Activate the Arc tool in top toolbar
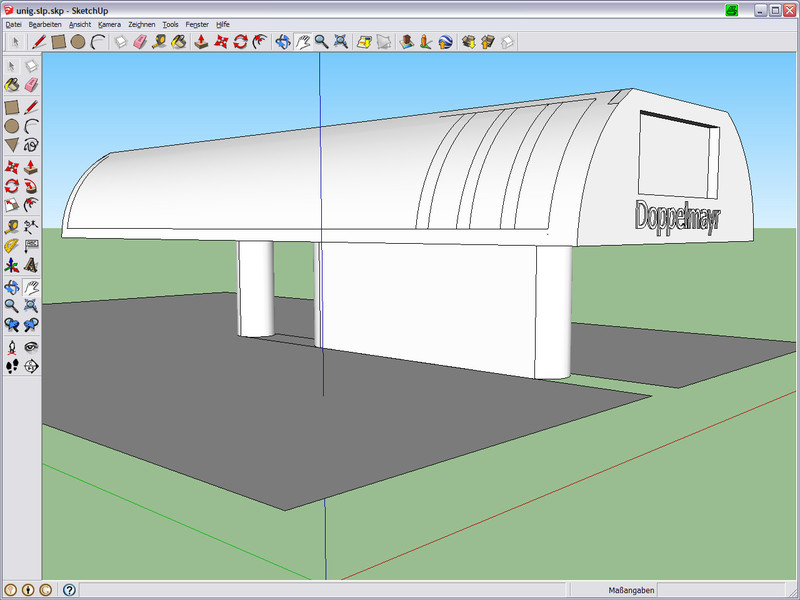 [97, 42]
